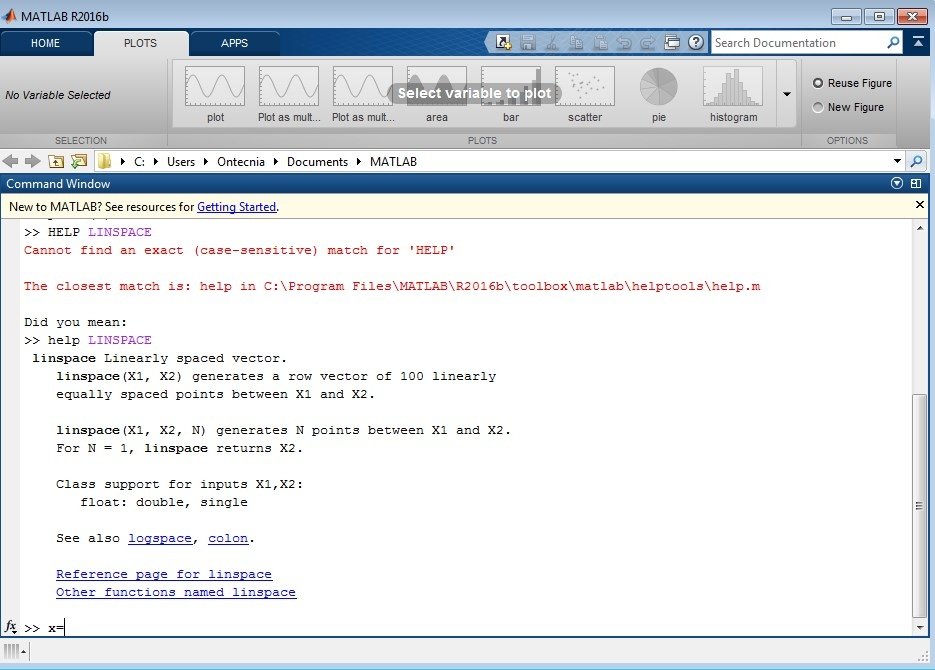Click the red 'Cannot find an exact' error text
The height and width of the screenshot is (670, 935).
pos(239,250)
